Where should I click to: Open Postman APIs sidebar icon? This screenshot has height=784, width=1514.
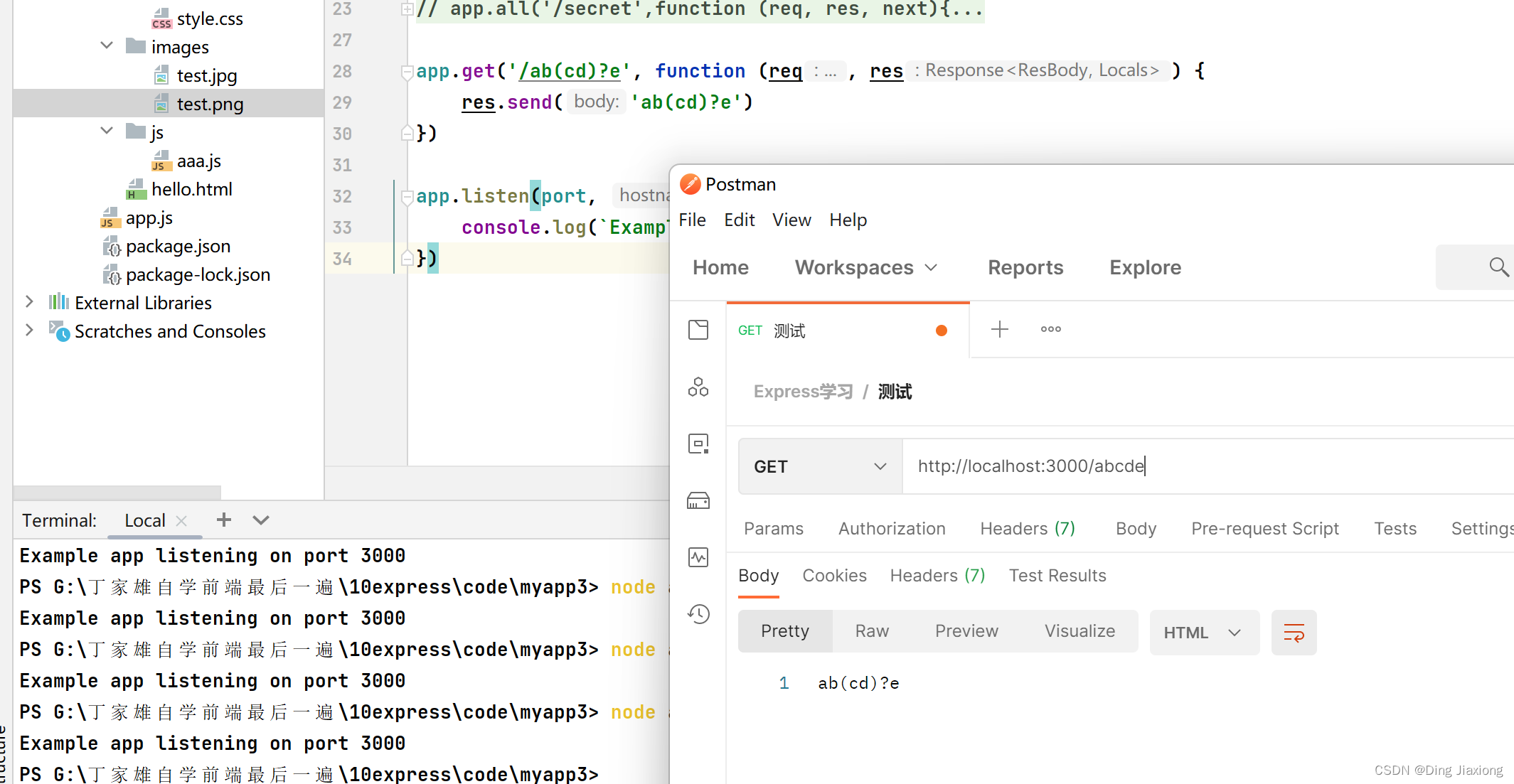698,387
